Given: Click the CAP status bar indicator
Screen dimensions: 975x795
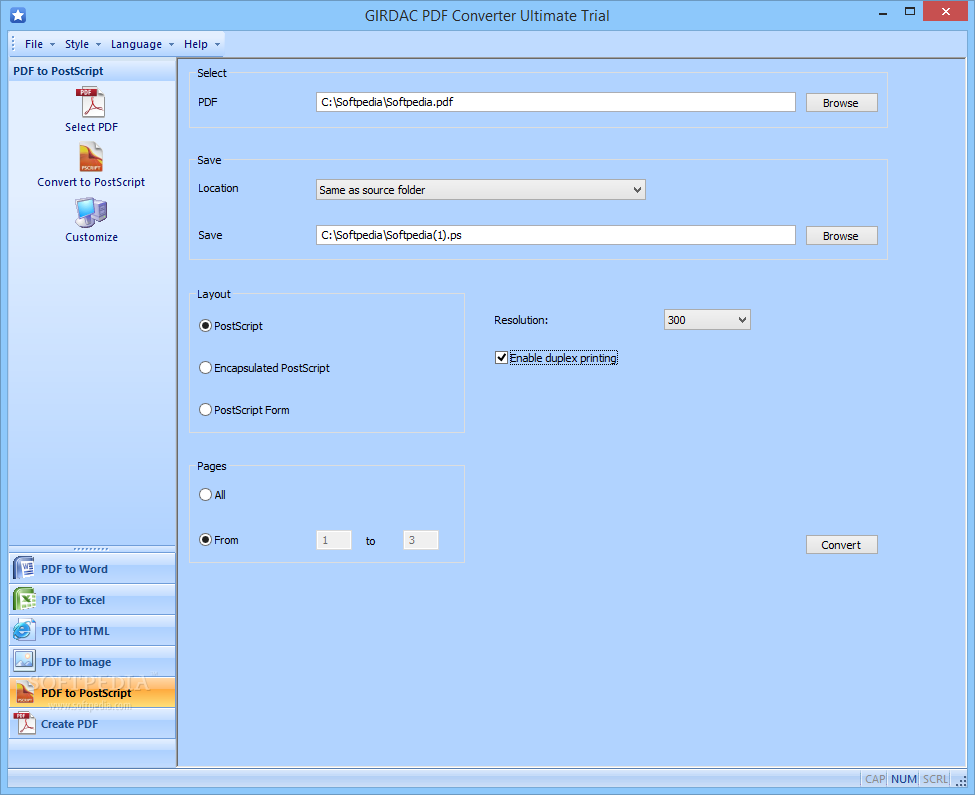Looking at the screenshot, I should pos(875,779).
